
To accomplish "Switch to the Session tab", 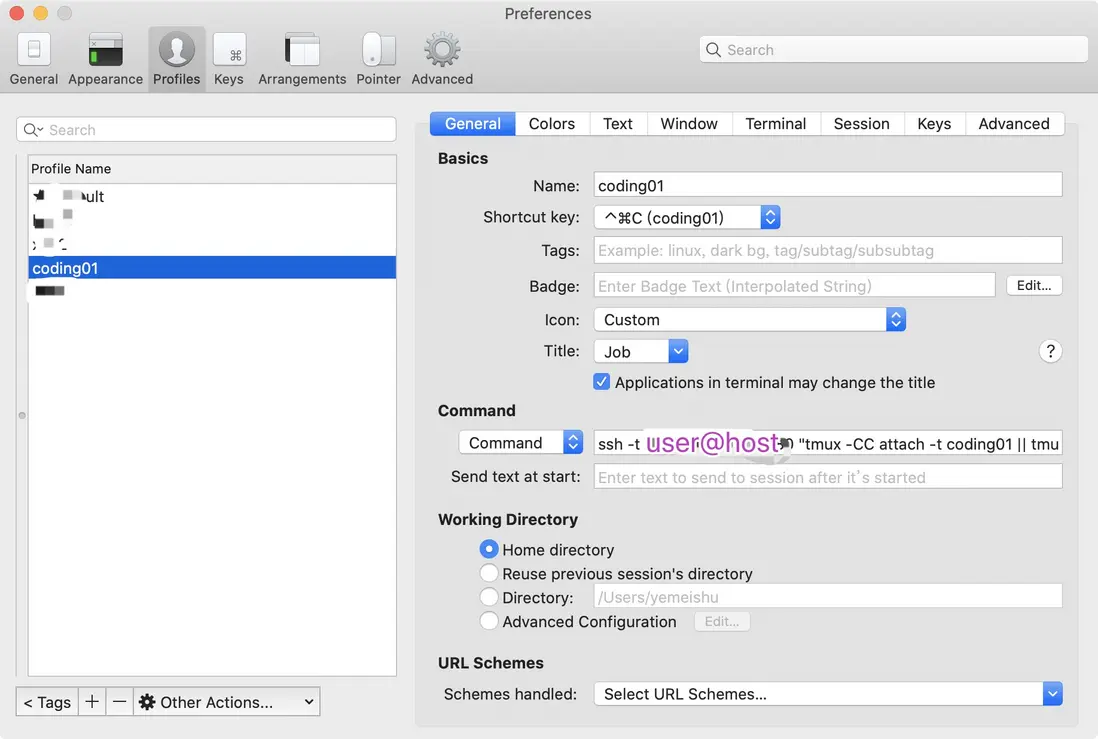I will 861,124.
